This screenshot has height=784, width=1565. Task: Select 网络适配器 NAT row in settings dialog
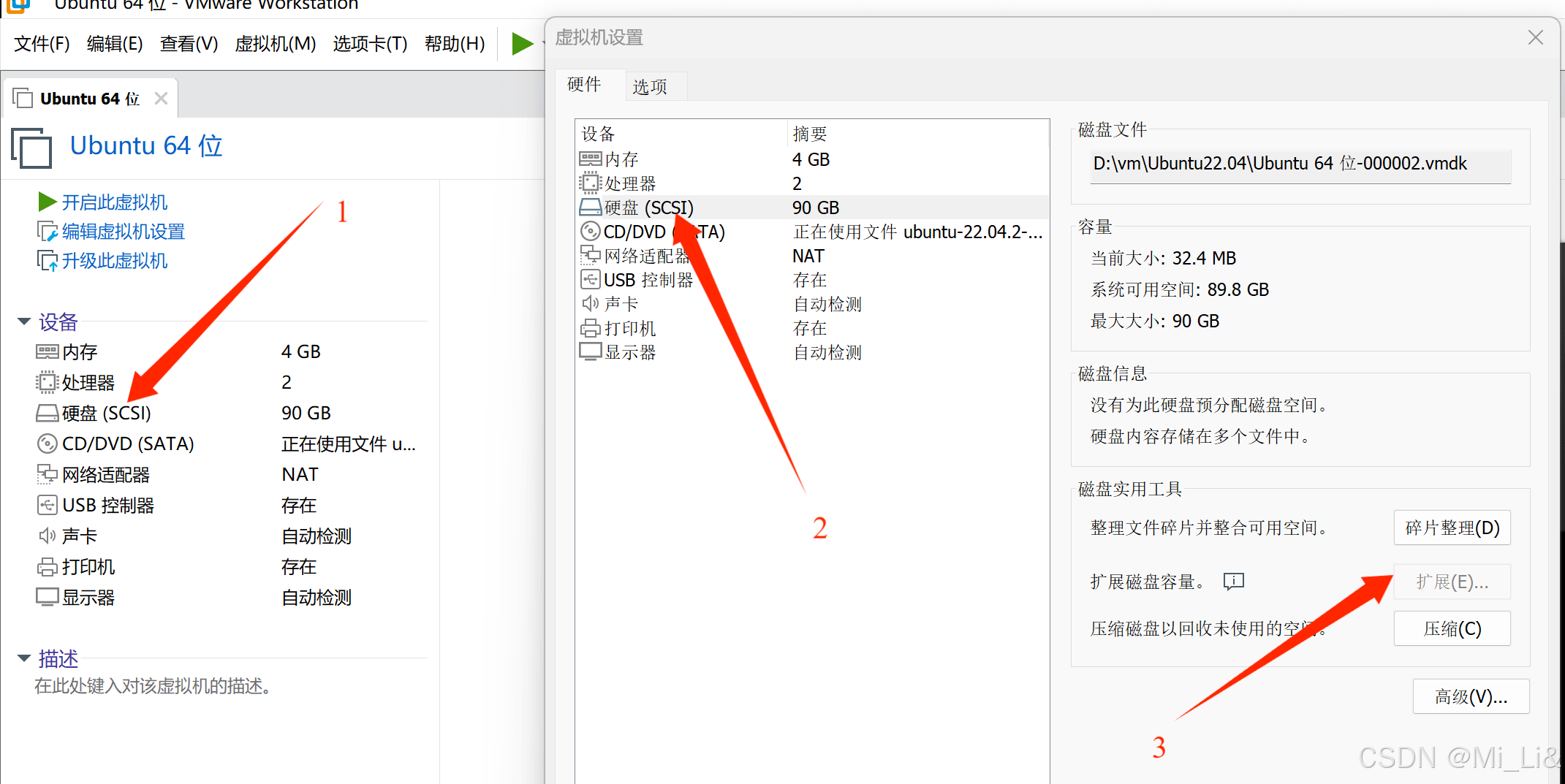[811, 256]
